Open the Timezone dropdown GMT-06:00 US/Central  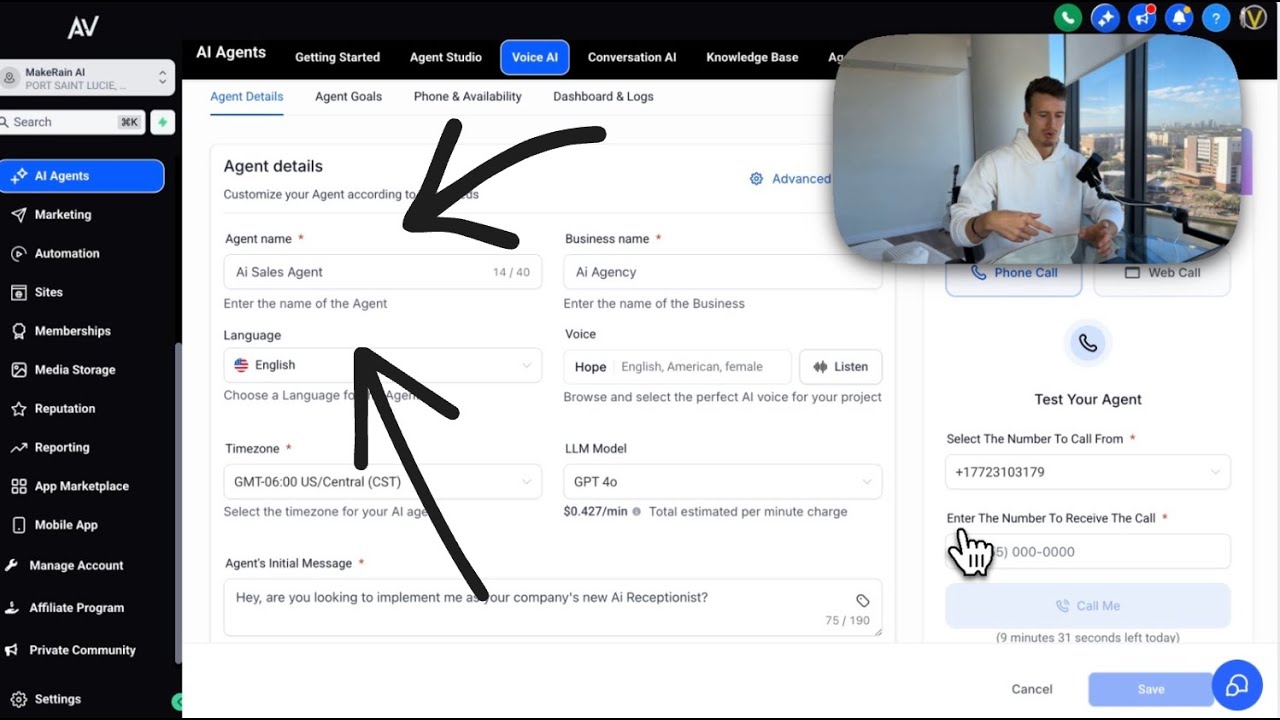tap(383, 482)
